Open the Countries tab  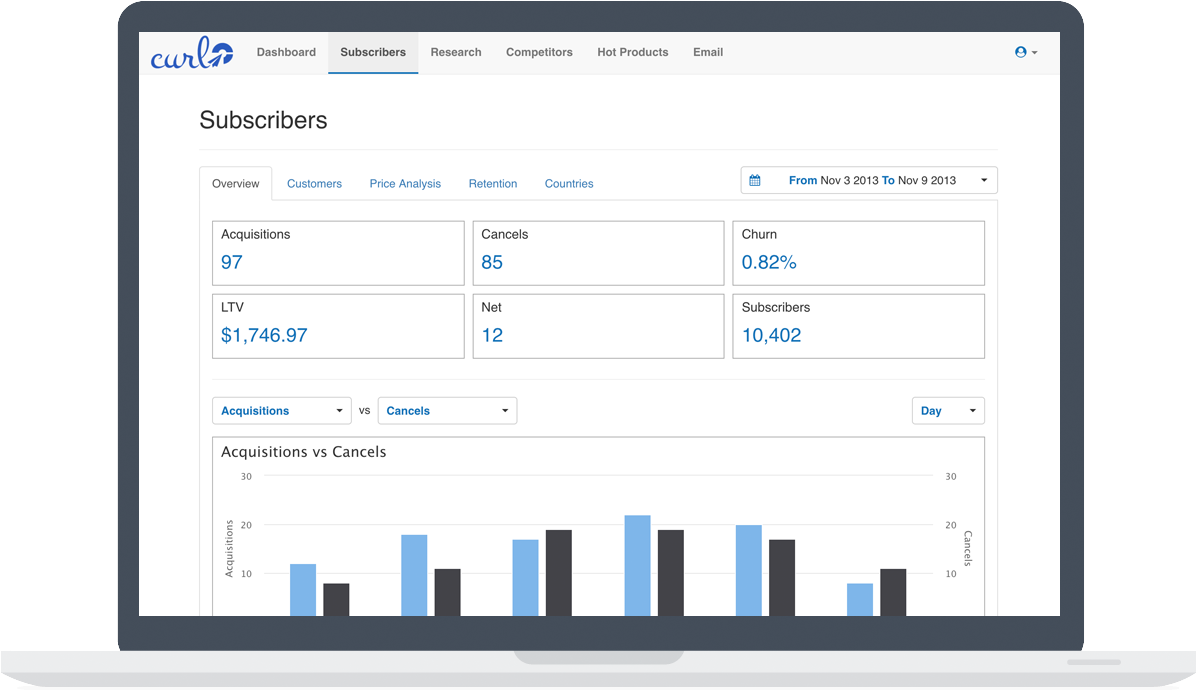tap(569, 184)
